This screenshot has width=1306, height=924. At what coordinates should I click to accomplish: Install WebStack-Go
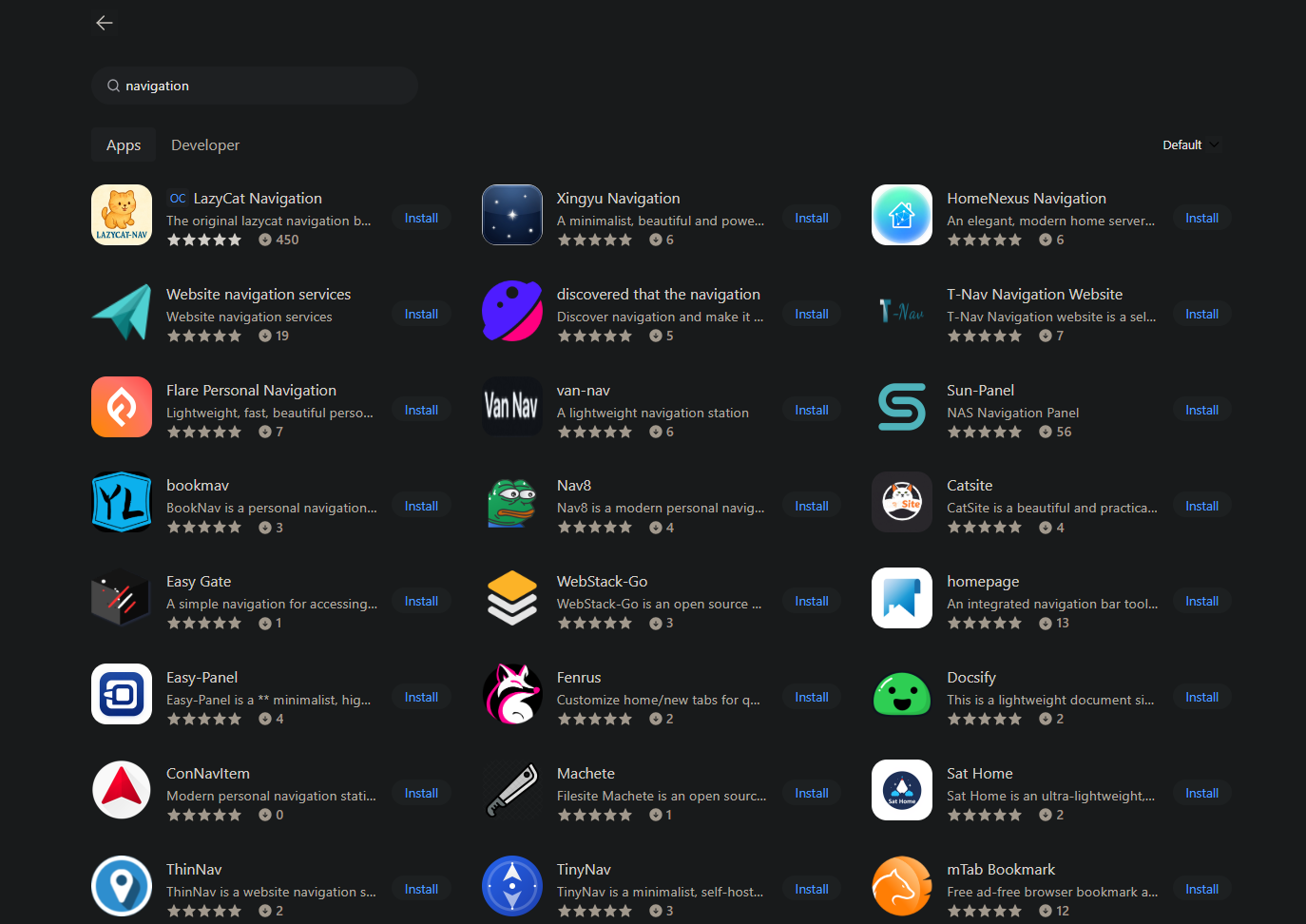(812, 601)
